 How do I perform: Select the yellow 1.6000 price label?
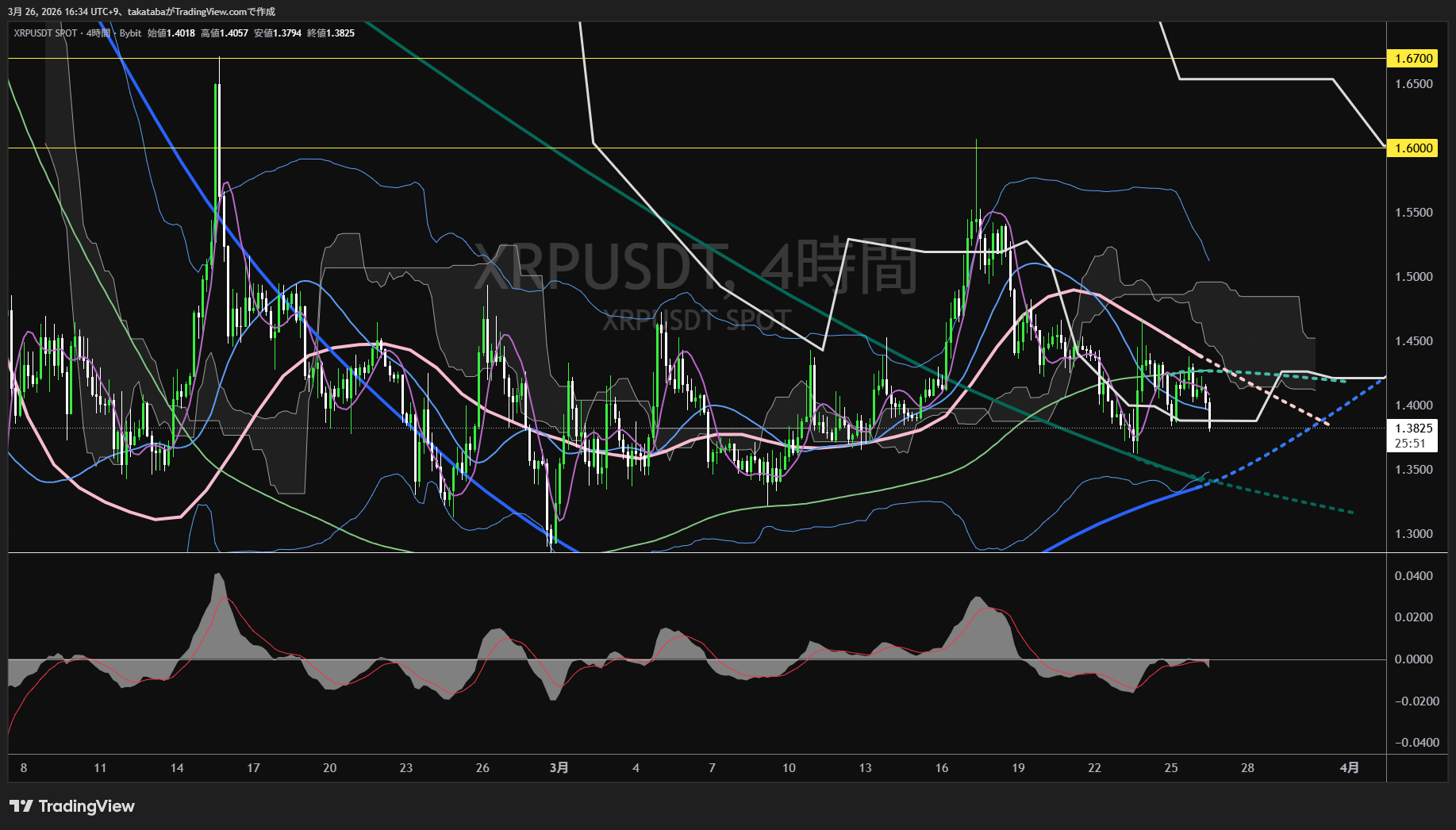[1413, 148]
